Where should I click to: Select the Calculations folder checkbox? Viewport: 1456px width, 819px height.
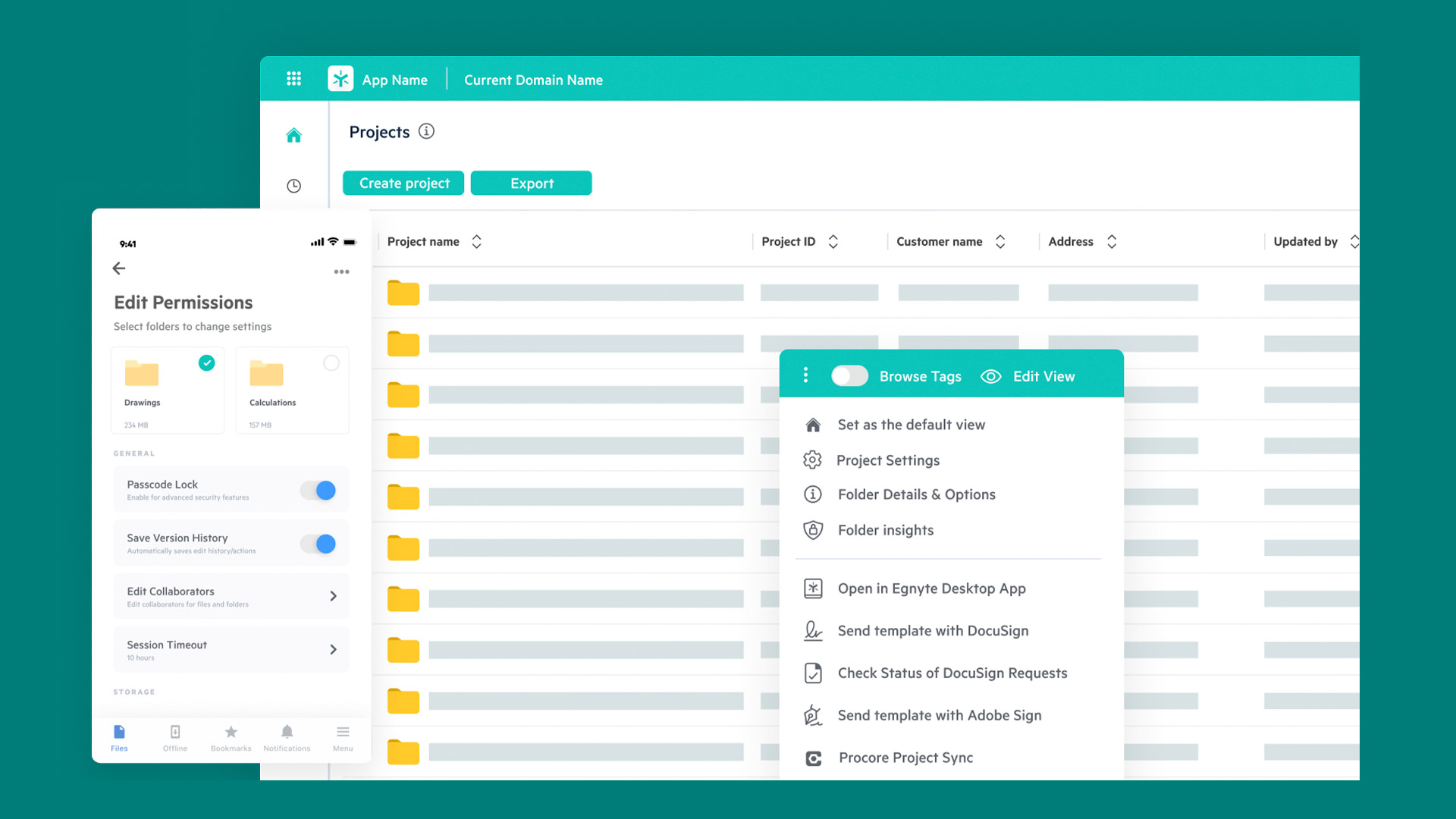[331, 363]
